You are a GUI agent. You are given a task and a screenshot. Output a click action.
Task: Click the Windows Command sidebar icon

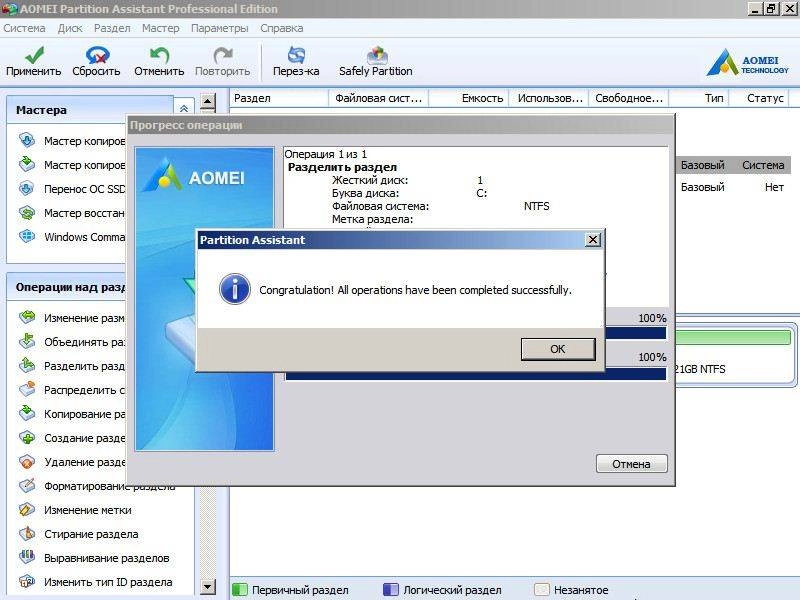coord(27,236)
